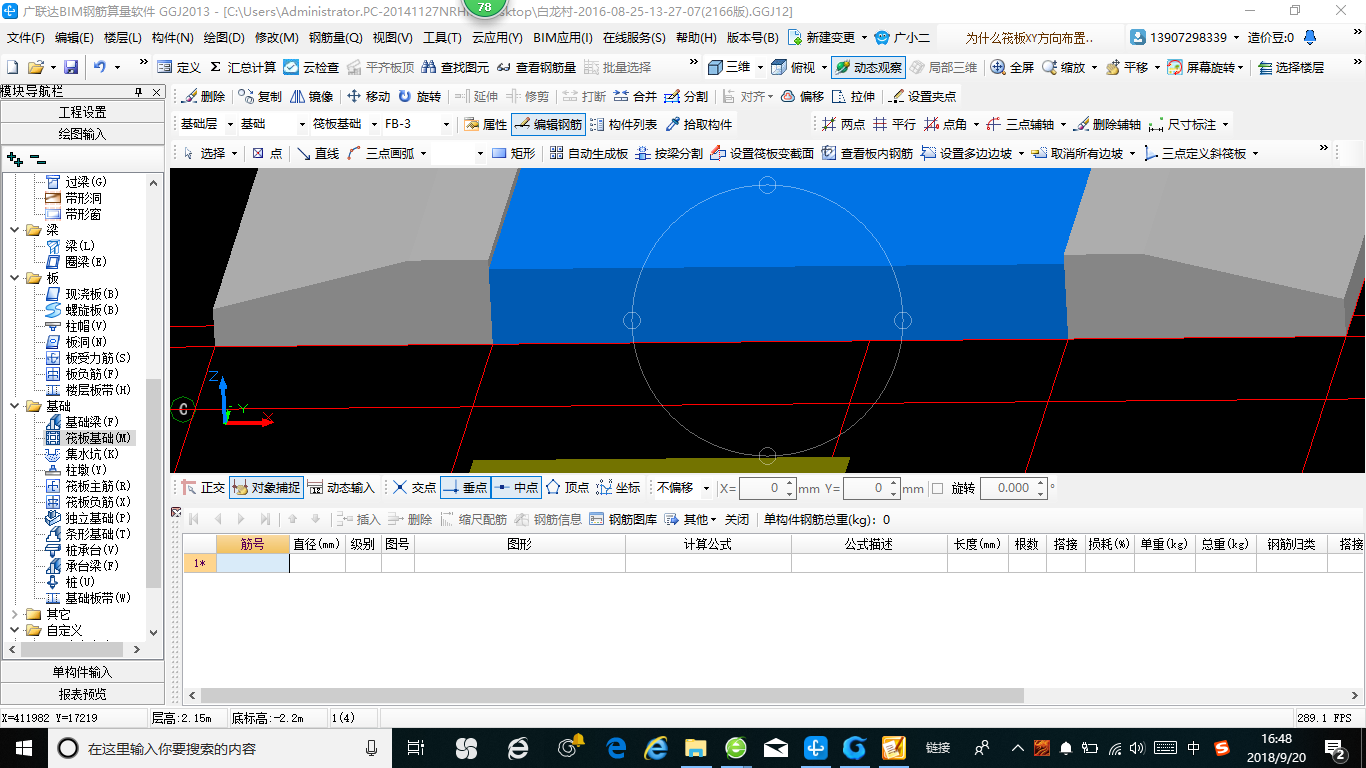Open the 钢筋量(Q) menu
The image size is (1366, 768).
click(336, 38)
